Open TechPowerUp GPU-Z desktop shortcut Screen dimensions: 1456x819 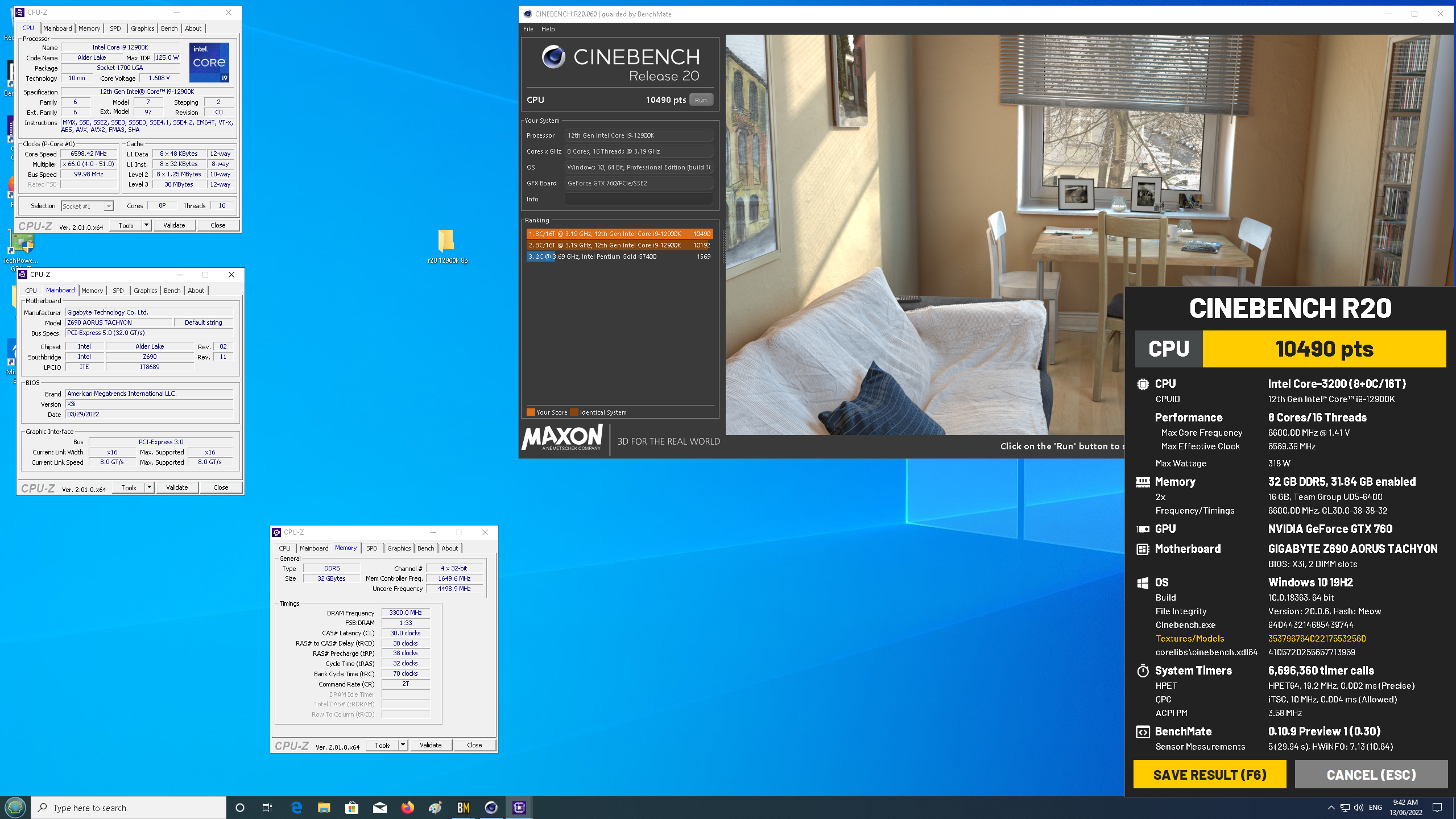point(22,250)
